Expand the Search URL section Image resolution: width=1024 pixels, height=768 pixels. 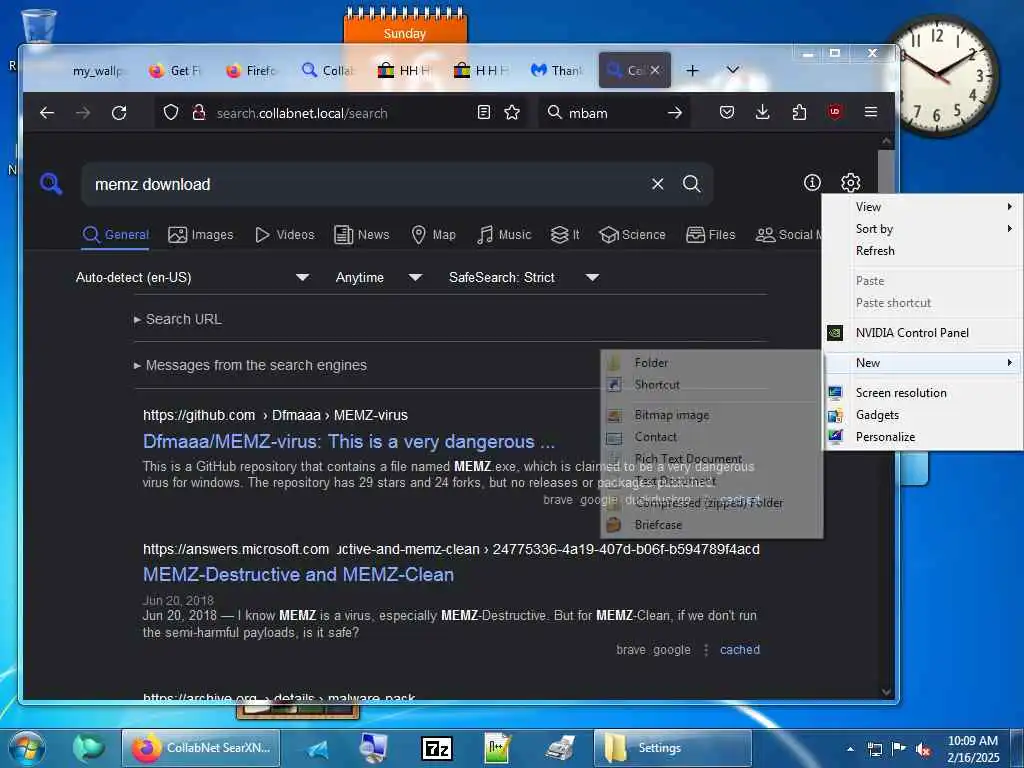[178, 319]
